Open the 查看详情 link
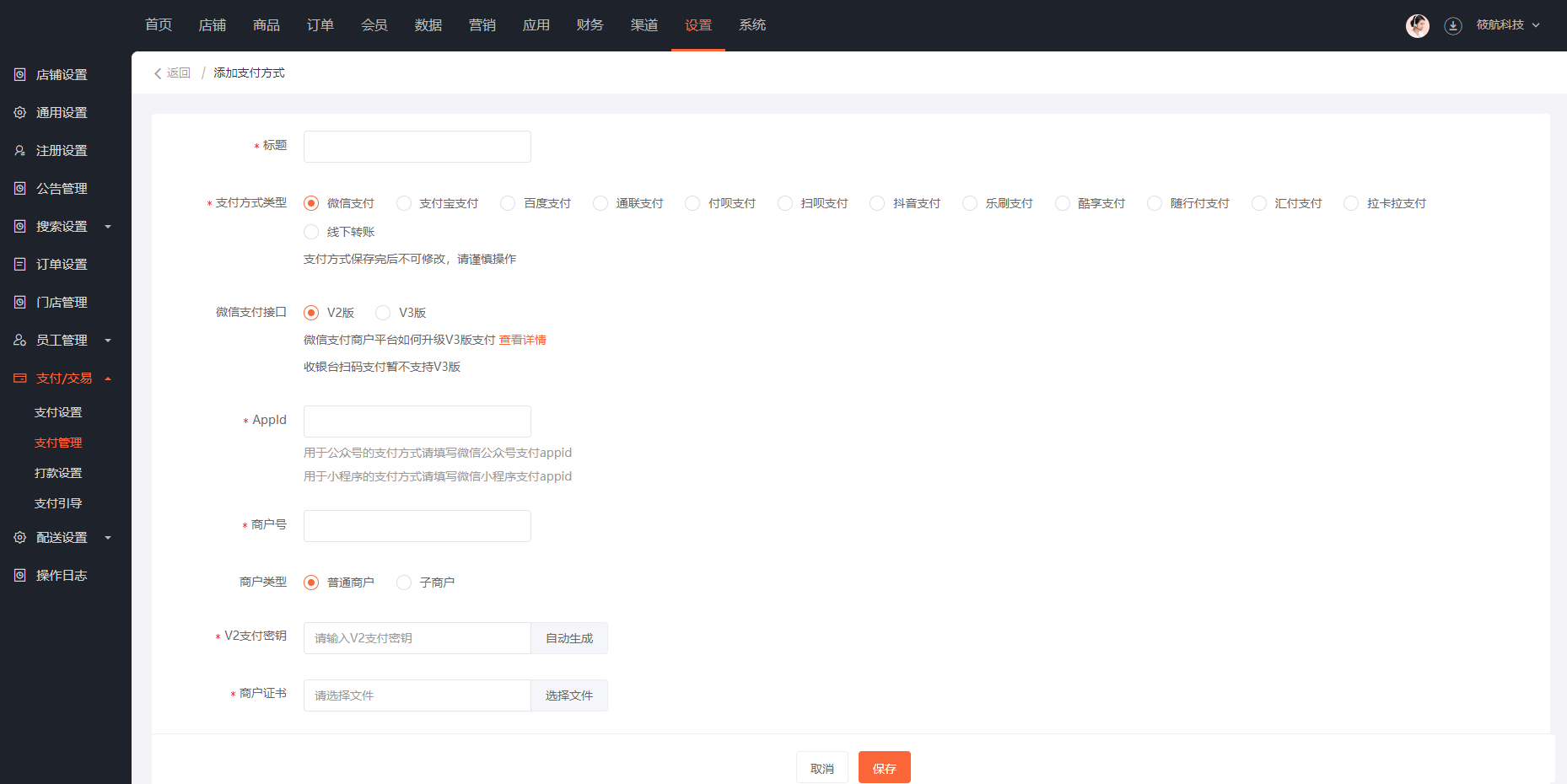 (x=523, y=340)
